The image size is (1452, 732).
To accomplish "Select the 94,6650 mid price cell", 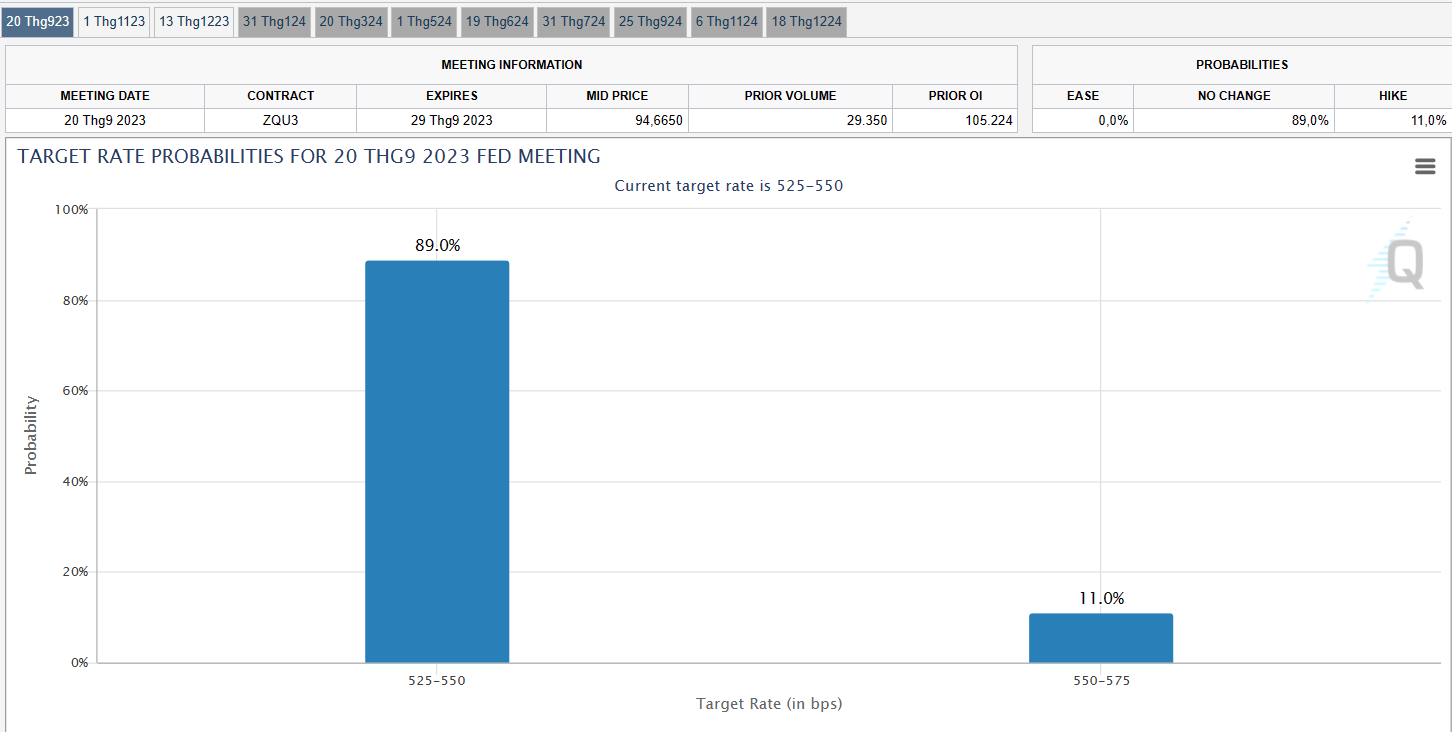I will pos(617,120).
